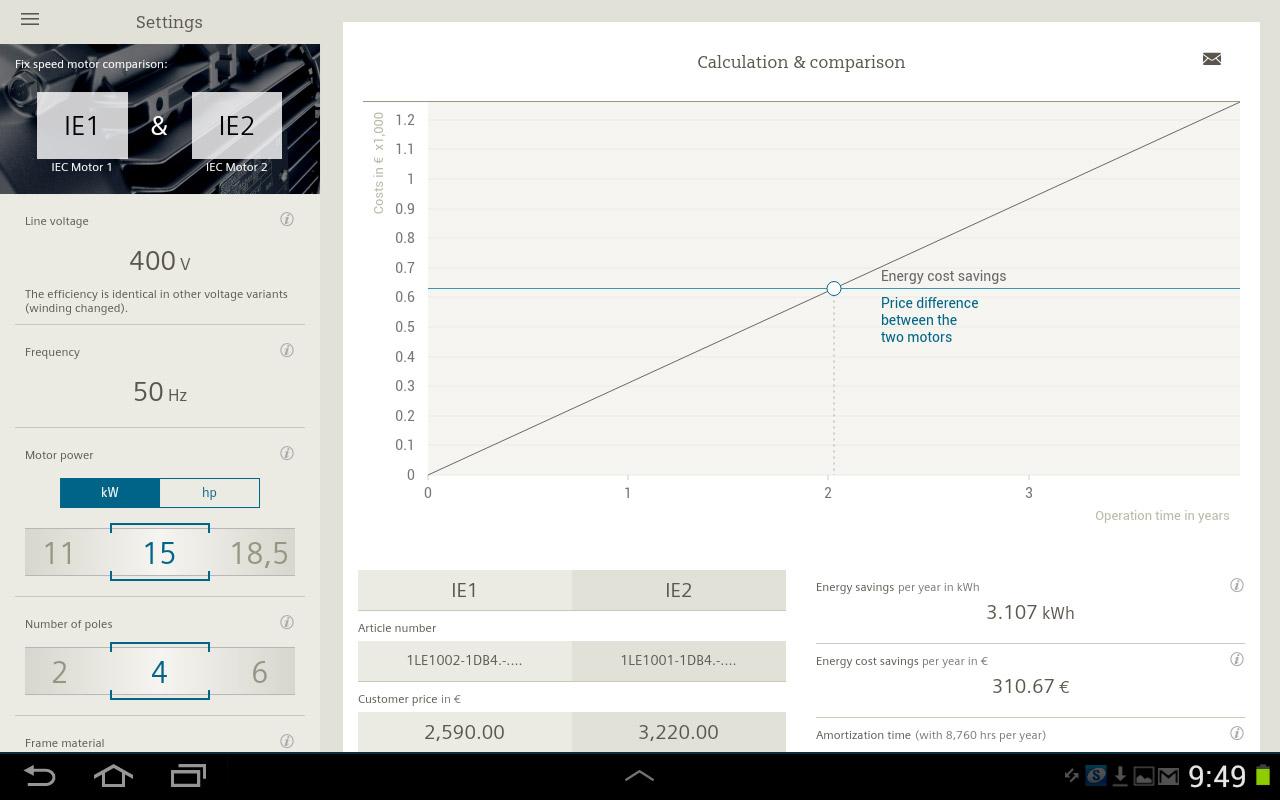Select 2 poles

pyautogui.click(x=60, y=672)
